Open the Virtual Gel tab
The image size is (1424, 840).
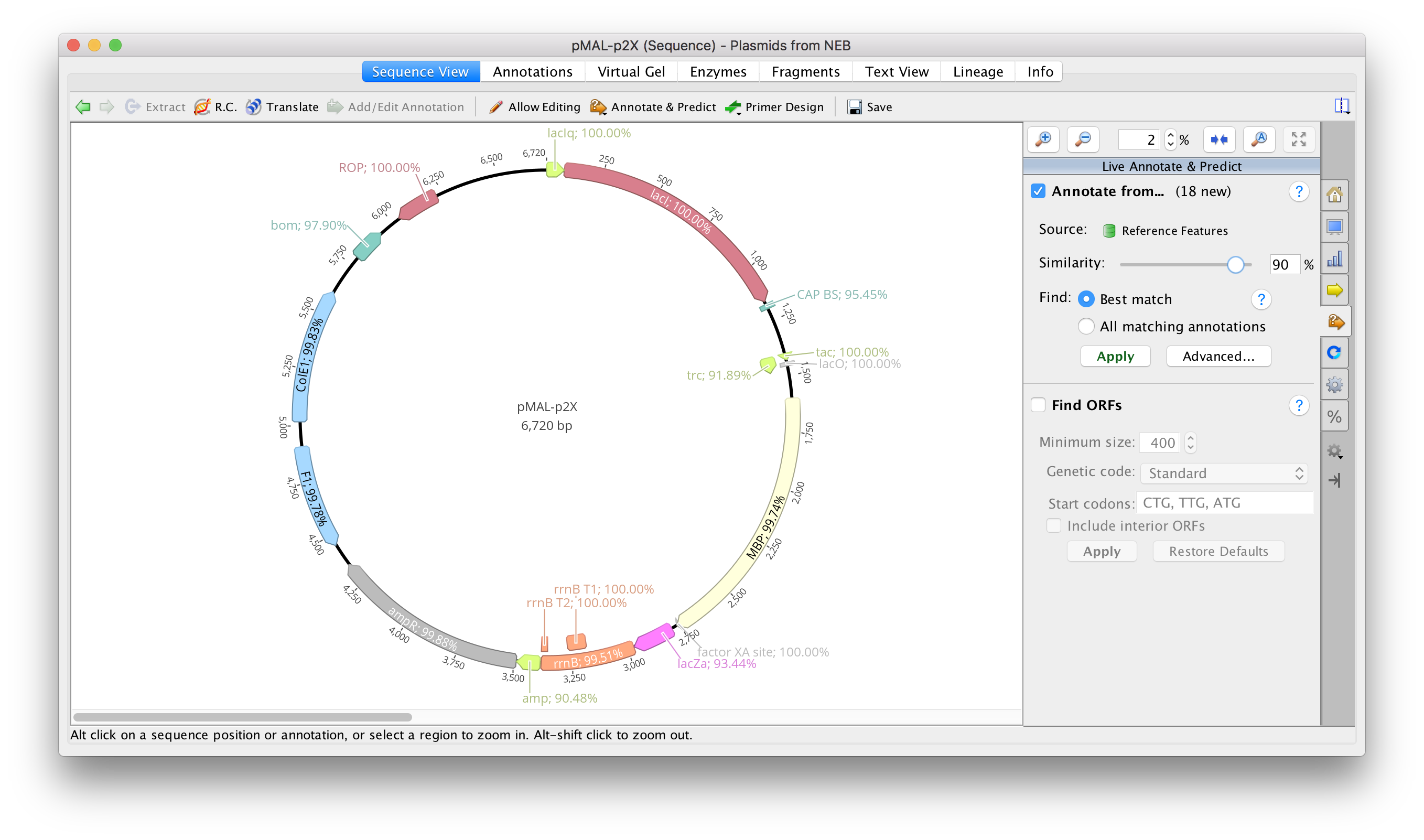coord(631,71)
